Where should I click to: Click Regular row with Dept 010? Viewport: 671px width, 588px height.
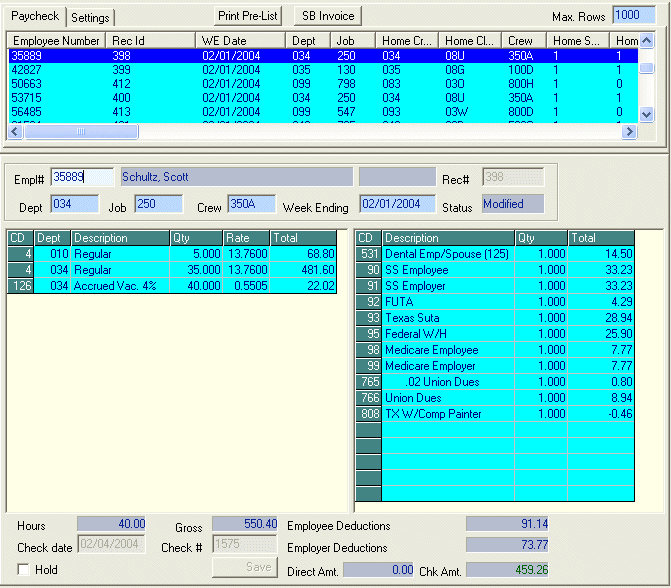click(172, 254)
